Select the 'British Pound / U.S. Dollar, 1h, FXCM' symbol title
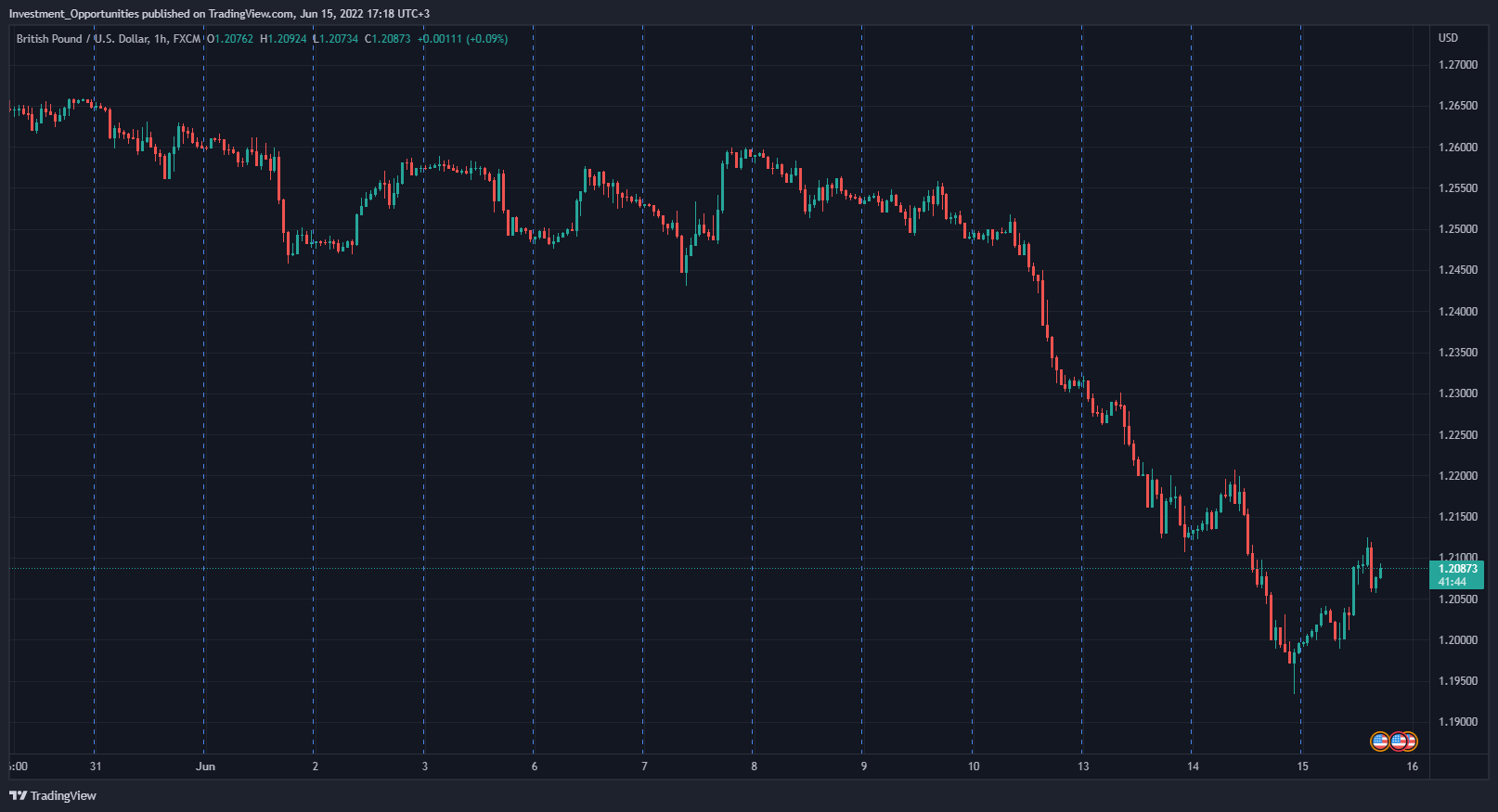 109,39
